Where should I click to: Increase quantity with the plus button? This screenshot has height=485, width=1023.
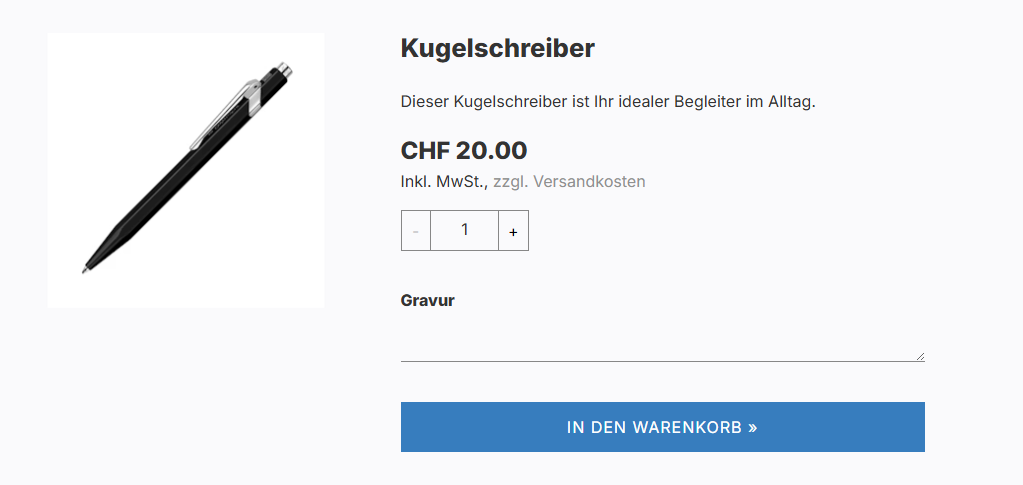513,230
